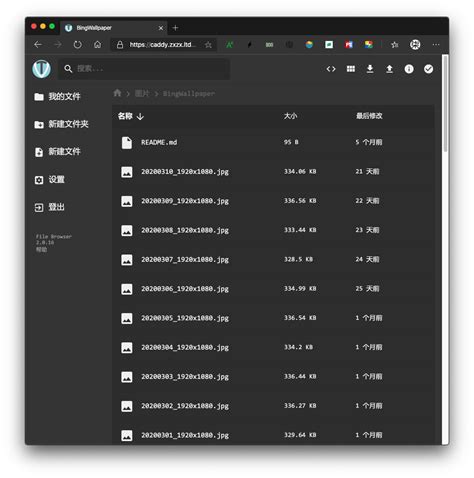Viewport: 474px width, 478px height.
Task: Select 20200307_1920x1080.jpg file
Action: [273, 260]
